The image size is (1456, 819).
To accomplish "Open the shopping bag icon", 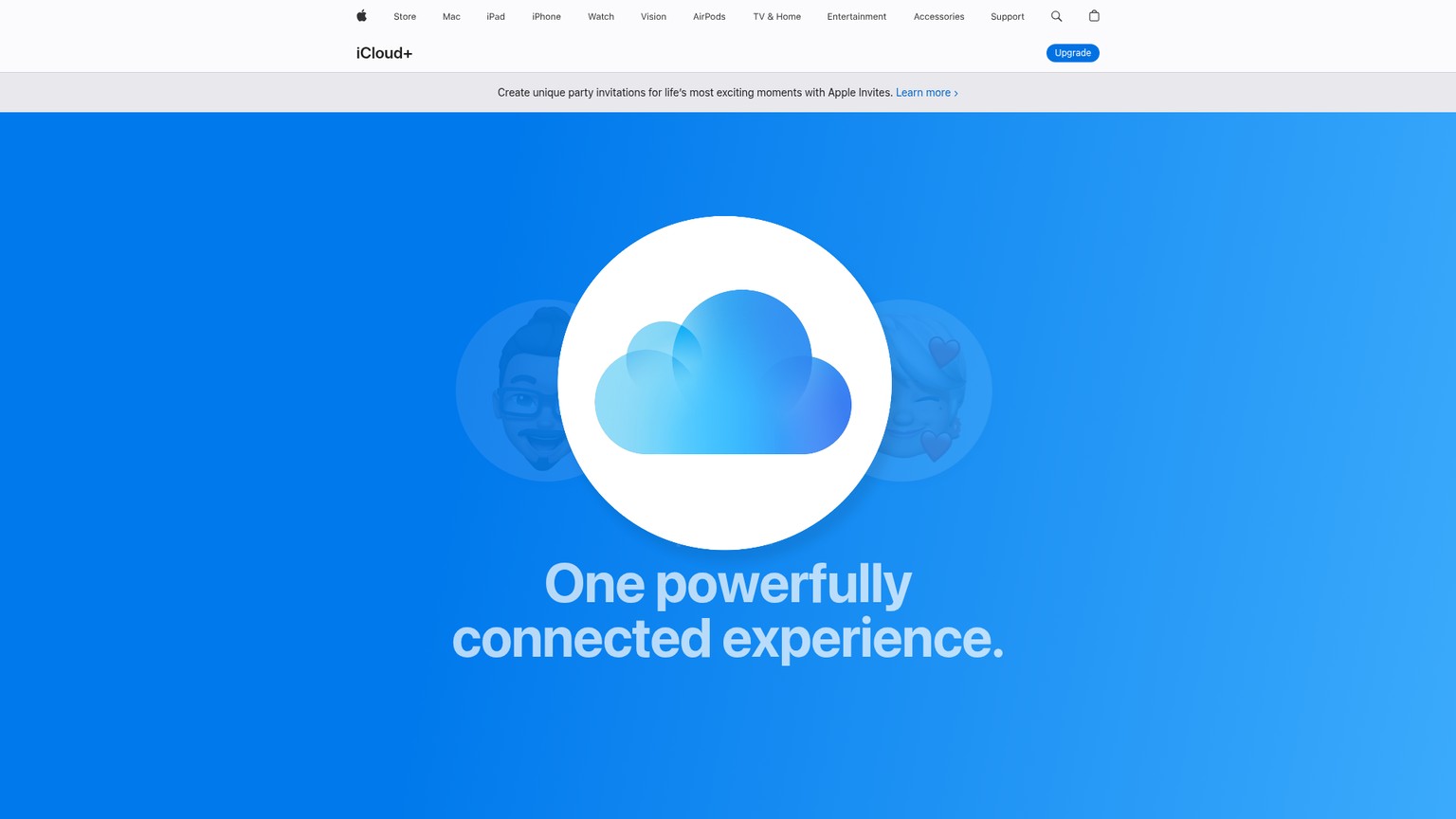I will (x=1094, y=16).
